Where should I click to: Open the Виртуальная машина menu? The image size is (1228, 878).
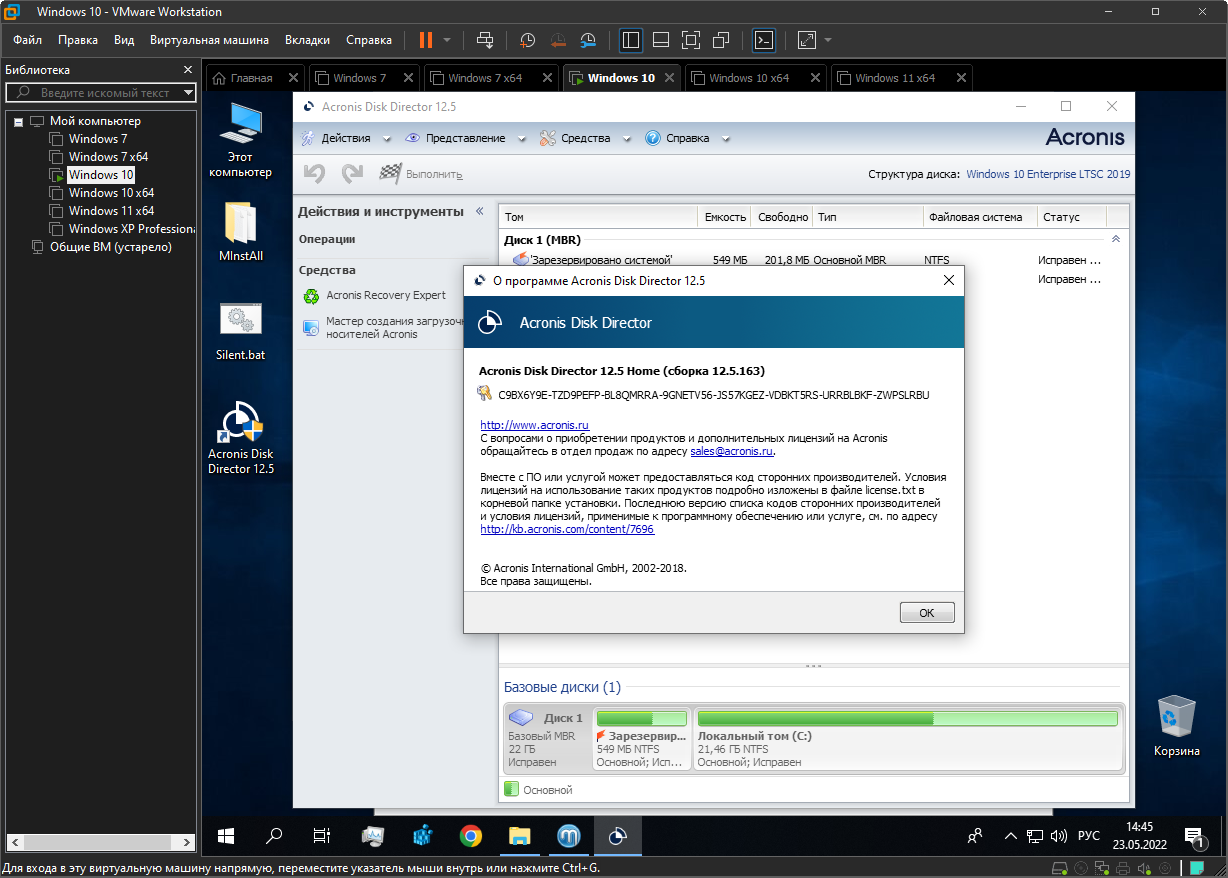pos(209,40)
